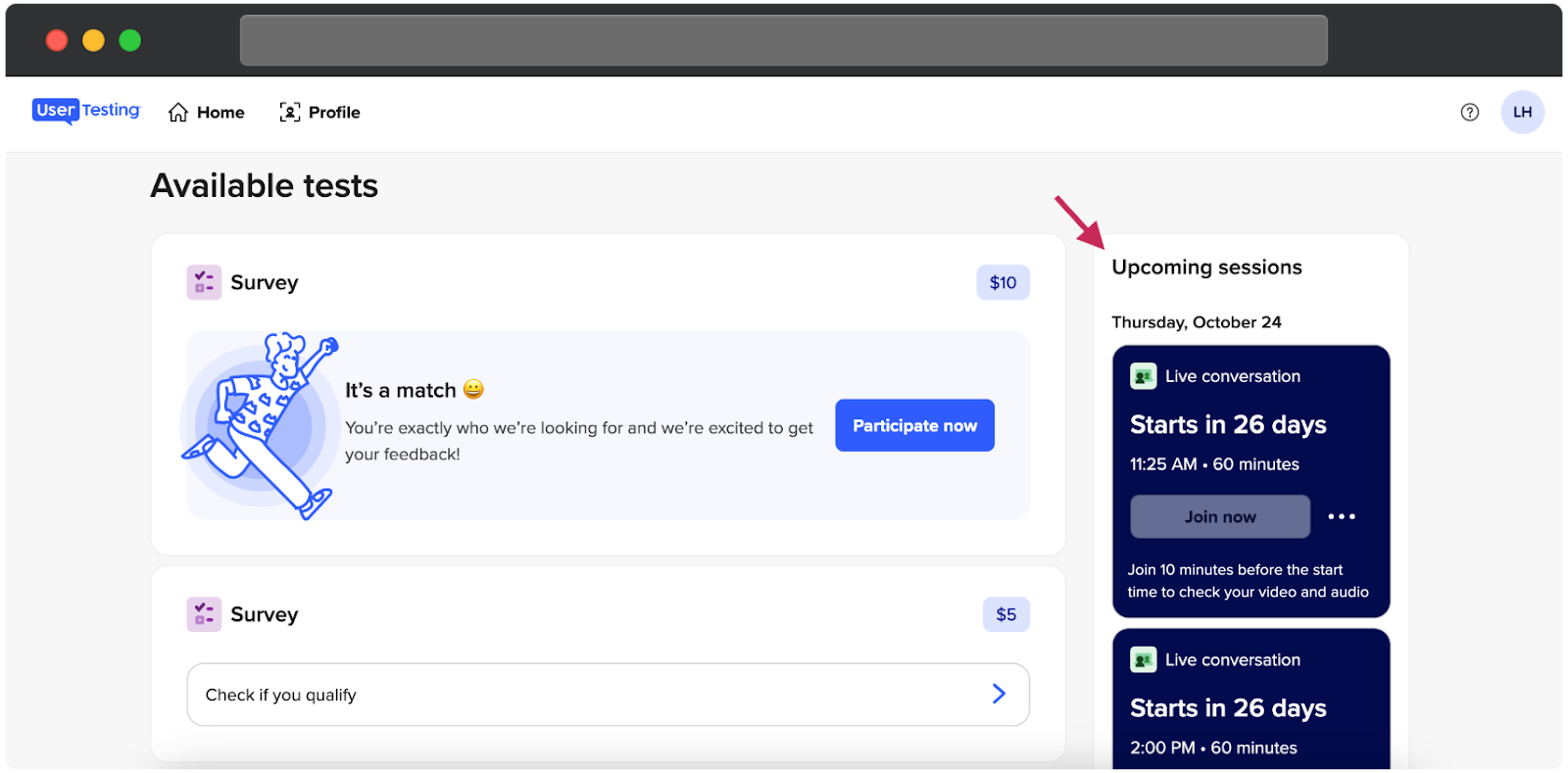
Task: Click the UserTesting logo
Action: click(x=86, y=111)
